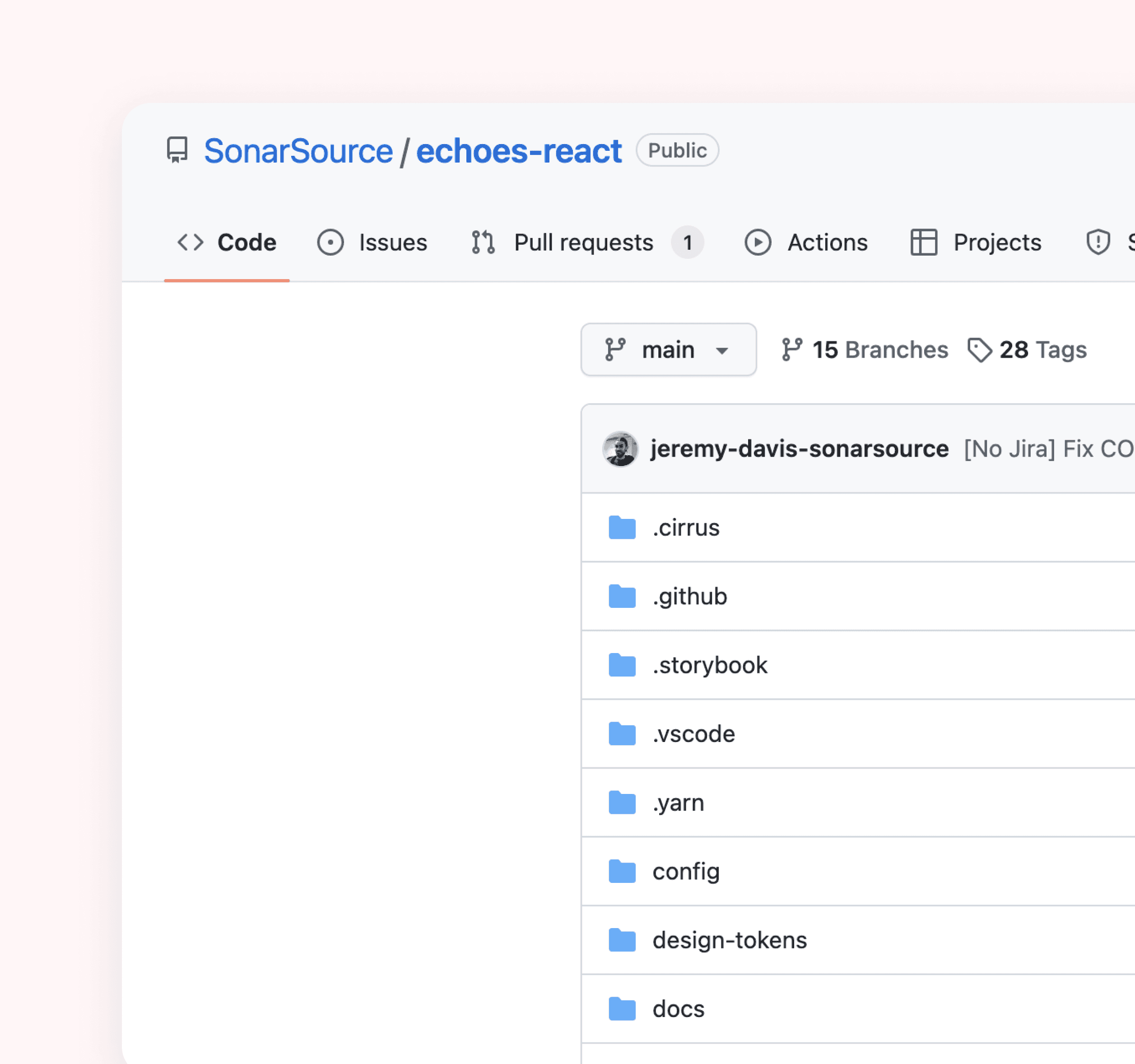Go to the Actions tab
Image resolution: width=1135 pixels, height=1064 pixels.
click(806, 243)
